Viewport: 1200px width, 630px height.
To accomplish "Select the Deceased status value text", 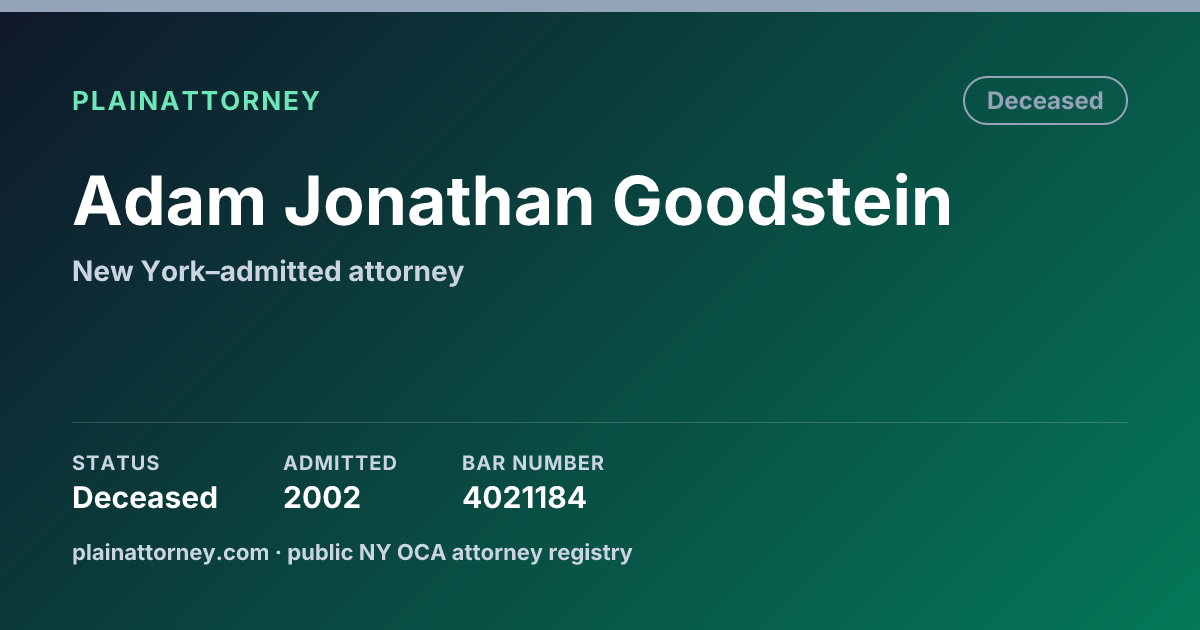I will coord(145,497).
